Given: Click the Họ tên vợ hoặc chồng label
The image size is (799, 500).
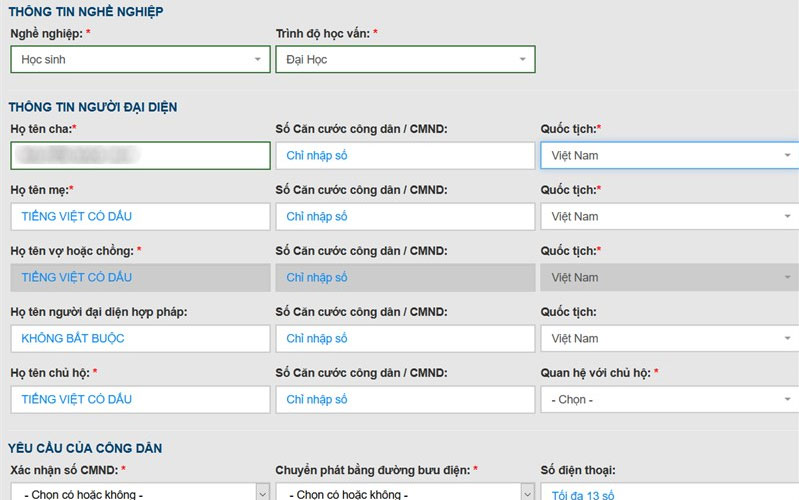Looking at the screenshot, I should click(75, 251).
